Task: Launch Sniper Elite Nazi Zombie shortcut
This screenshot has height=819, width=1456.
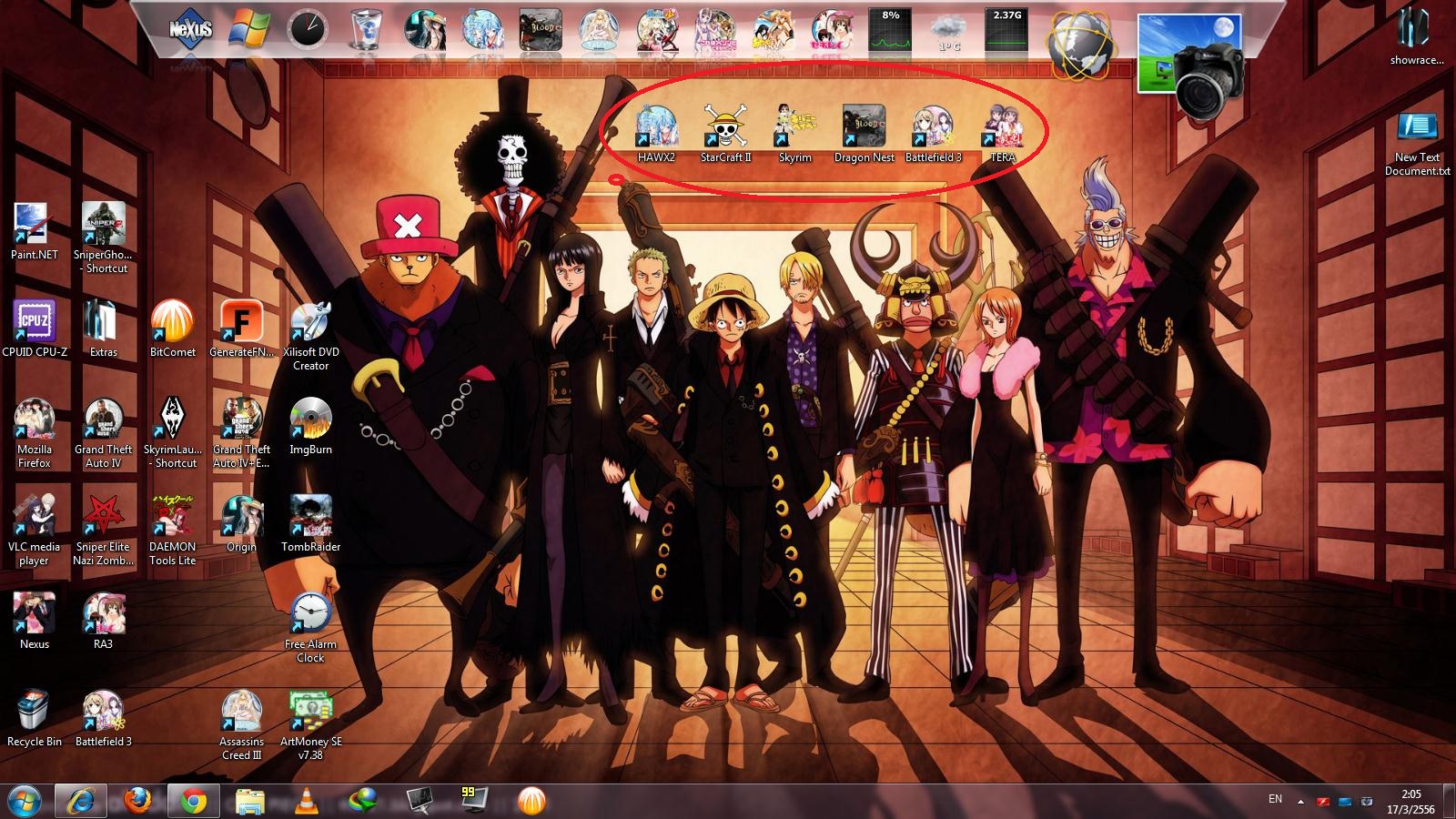Action: click(104, 531)
